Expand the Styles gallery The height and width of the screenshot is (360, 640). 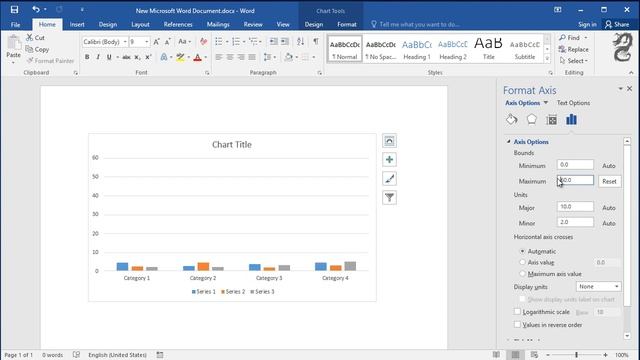point(547,59)
